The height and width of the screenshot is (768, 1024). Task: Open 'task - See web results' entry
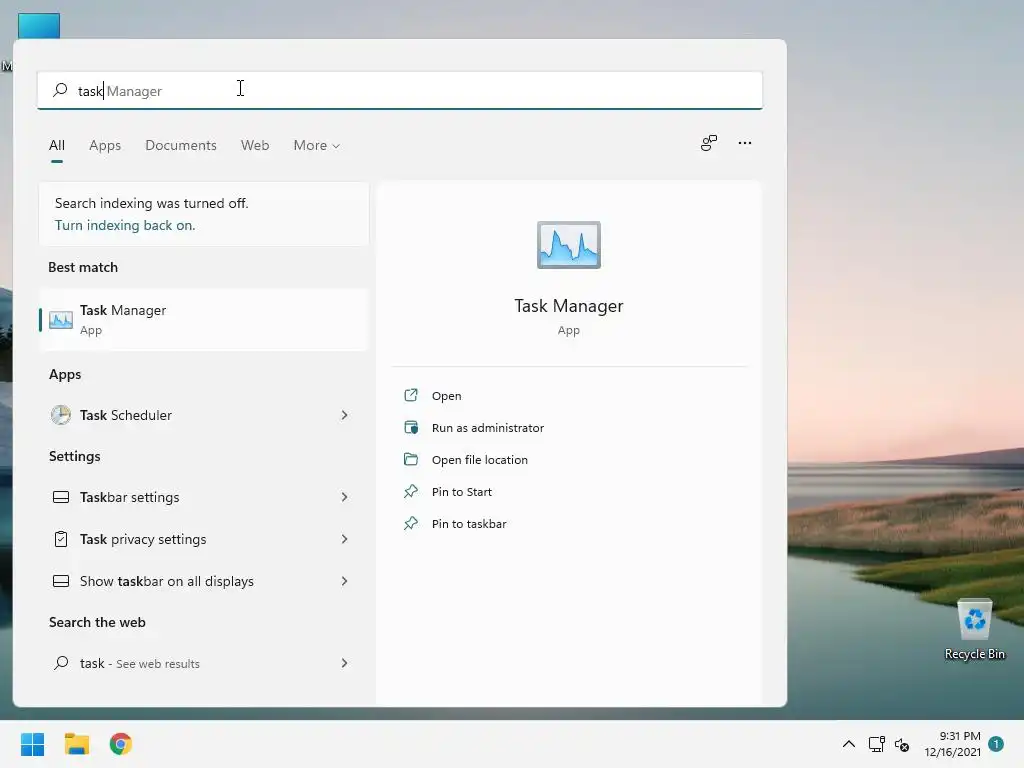204,664
